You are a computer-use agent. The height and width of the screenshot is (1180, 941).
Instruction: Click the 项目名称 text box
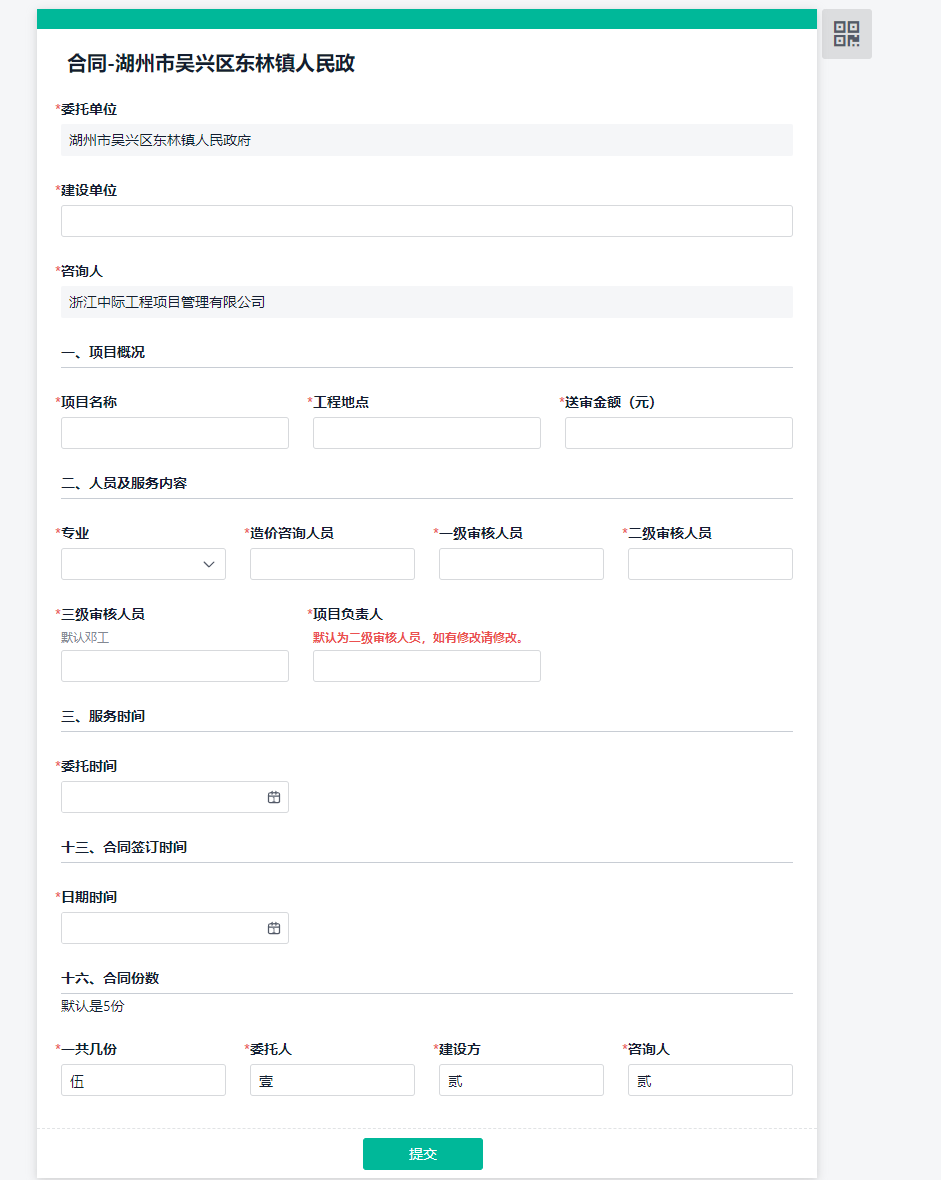coord(175,433)
